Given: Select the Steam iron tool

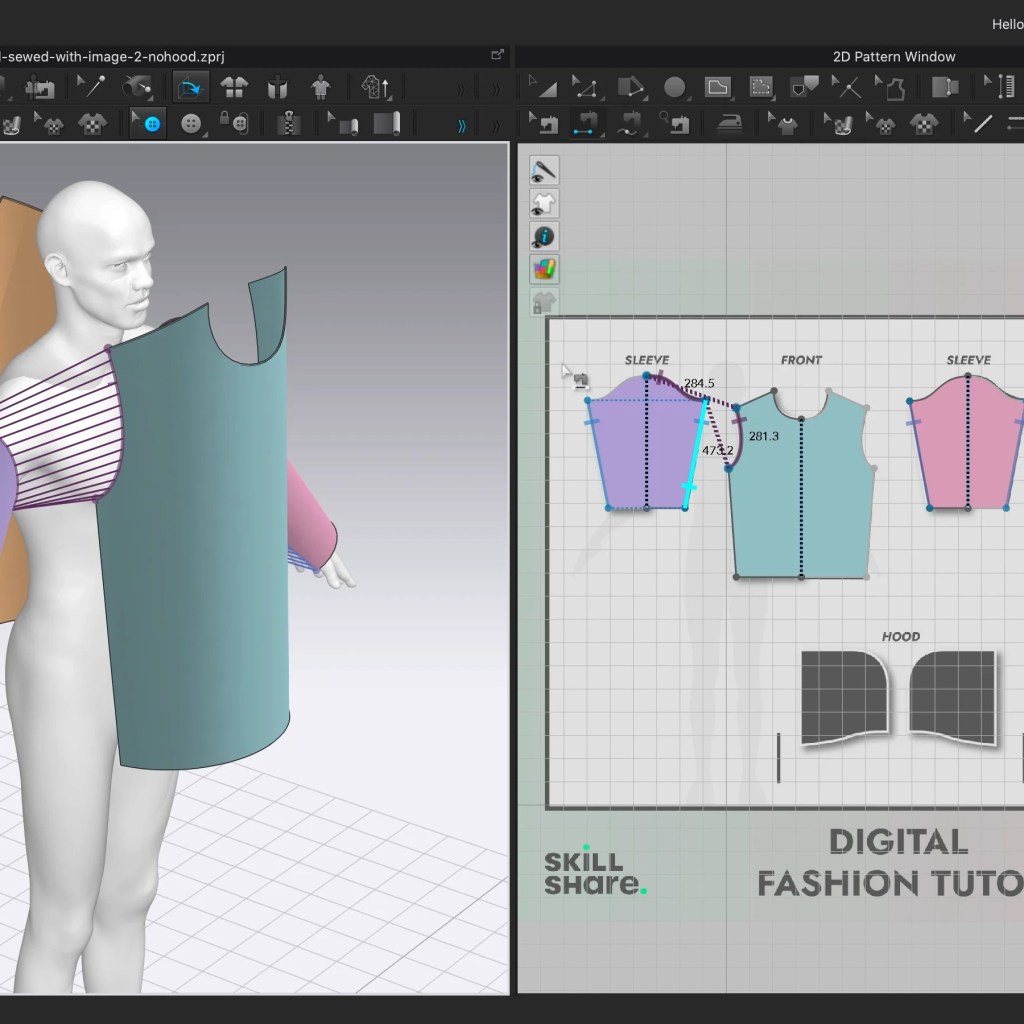Looking at the screenshot, I should pos(729,123).
